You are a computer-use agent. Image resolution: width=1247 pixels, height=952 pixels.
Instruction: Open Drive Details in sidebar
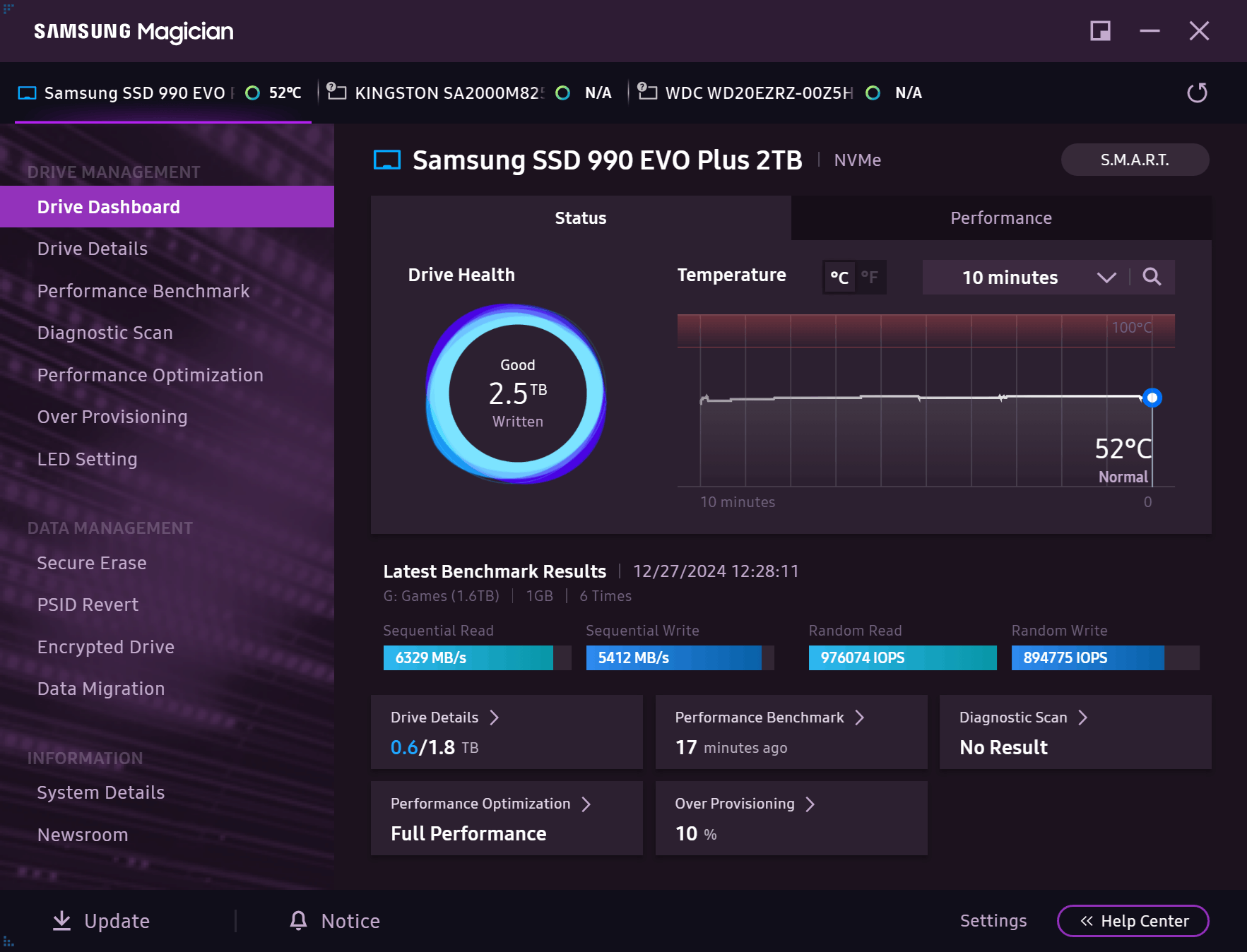pyautogui.click(x=167, y=249)
